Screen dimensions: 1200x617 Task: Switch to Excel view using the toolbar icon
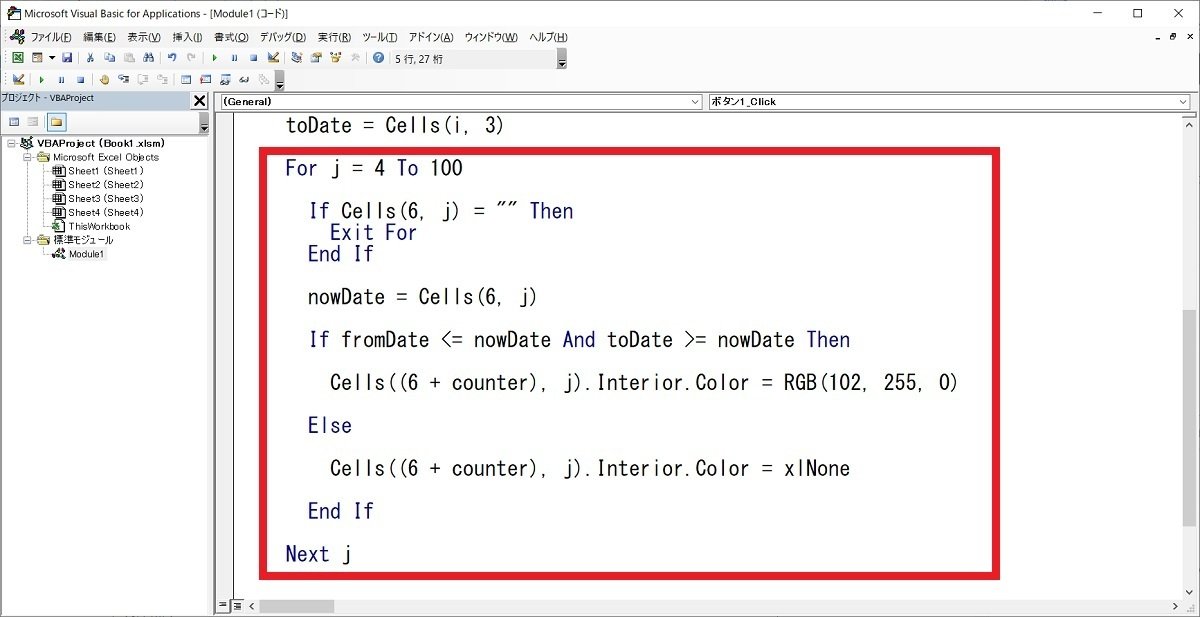(x=17, y=58)
